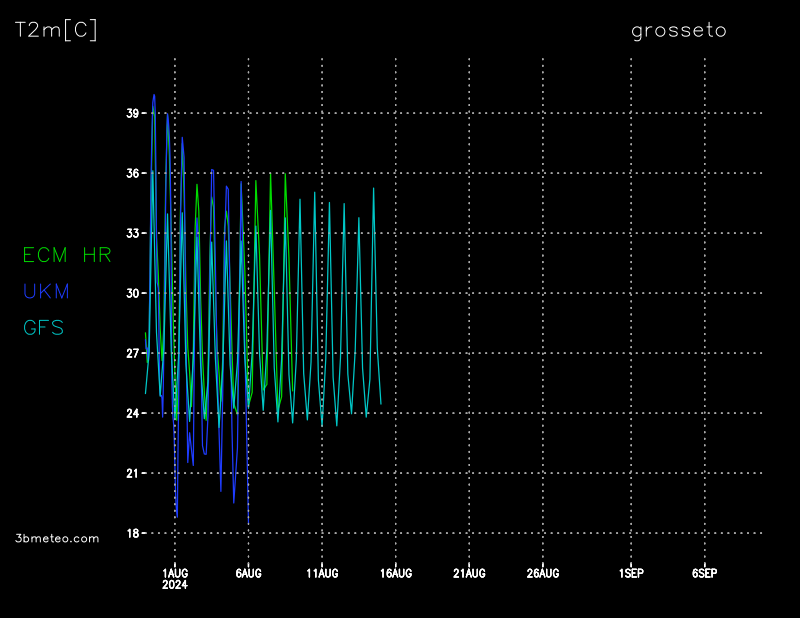The height and width of the screenshot is (618, 800).
Task: Select the 30 degree axis label
Action: (132, 294)
